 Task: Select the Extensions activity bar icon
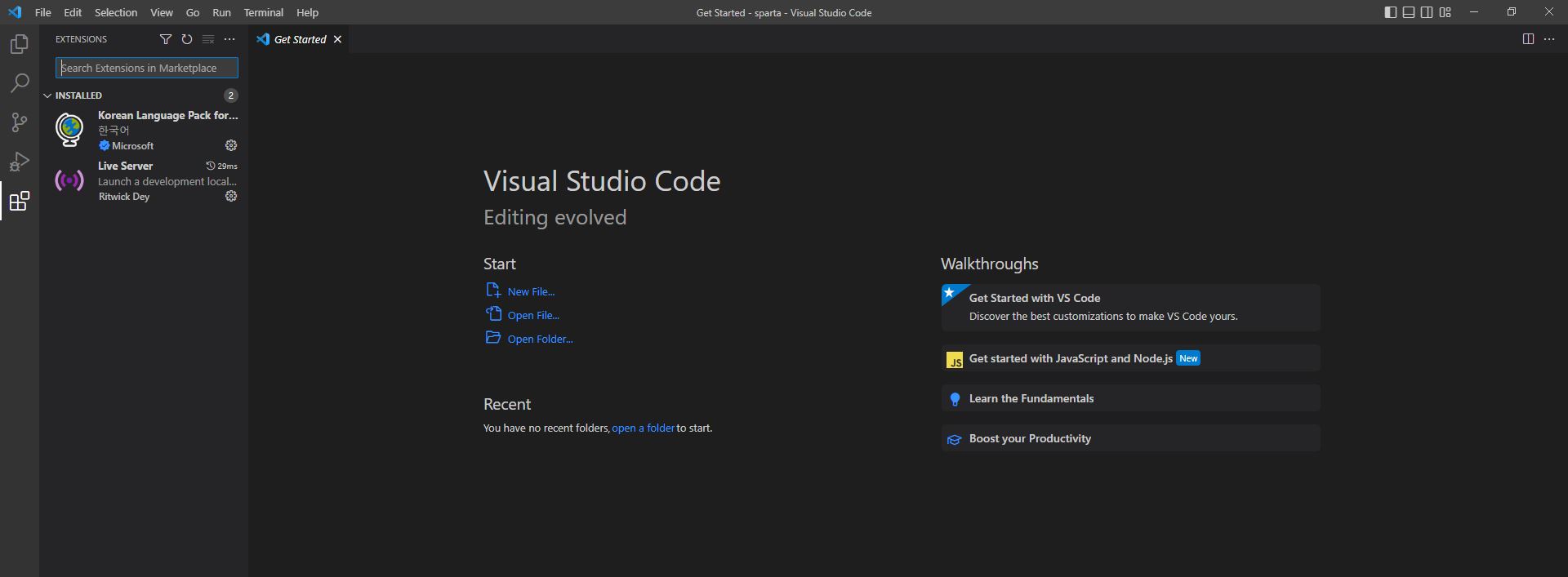[20, 201]
